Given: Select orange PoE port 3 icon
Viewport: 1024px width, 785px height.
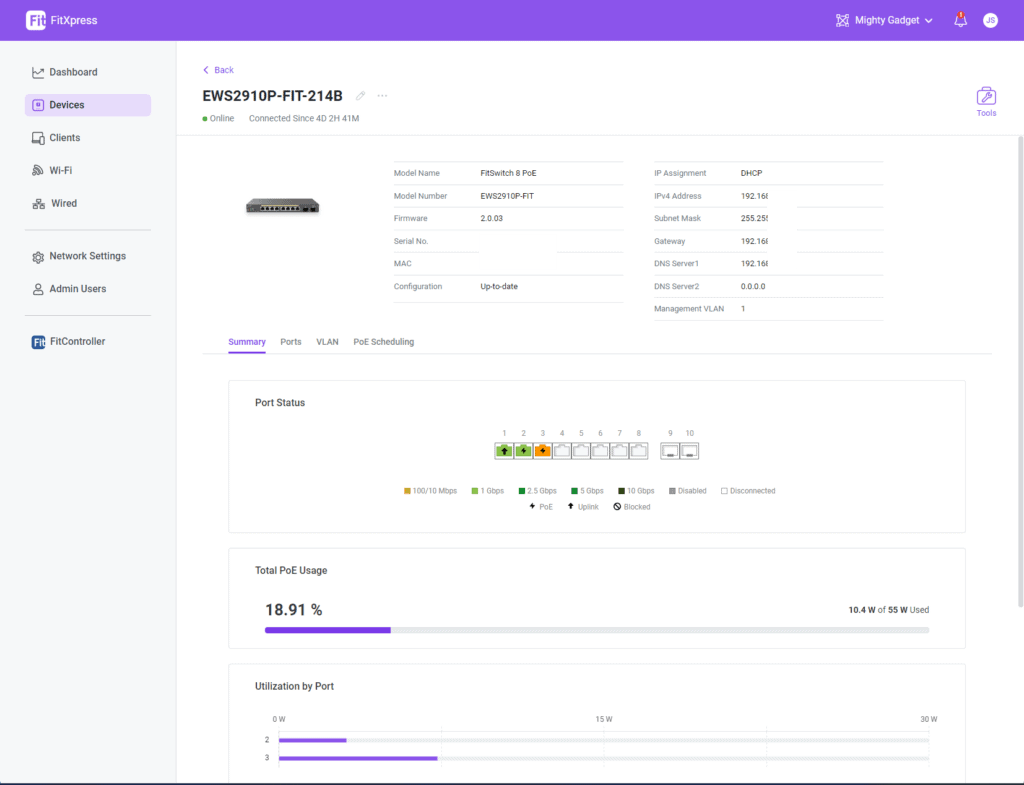Looking at the screenshot, I should click(543, 451).
